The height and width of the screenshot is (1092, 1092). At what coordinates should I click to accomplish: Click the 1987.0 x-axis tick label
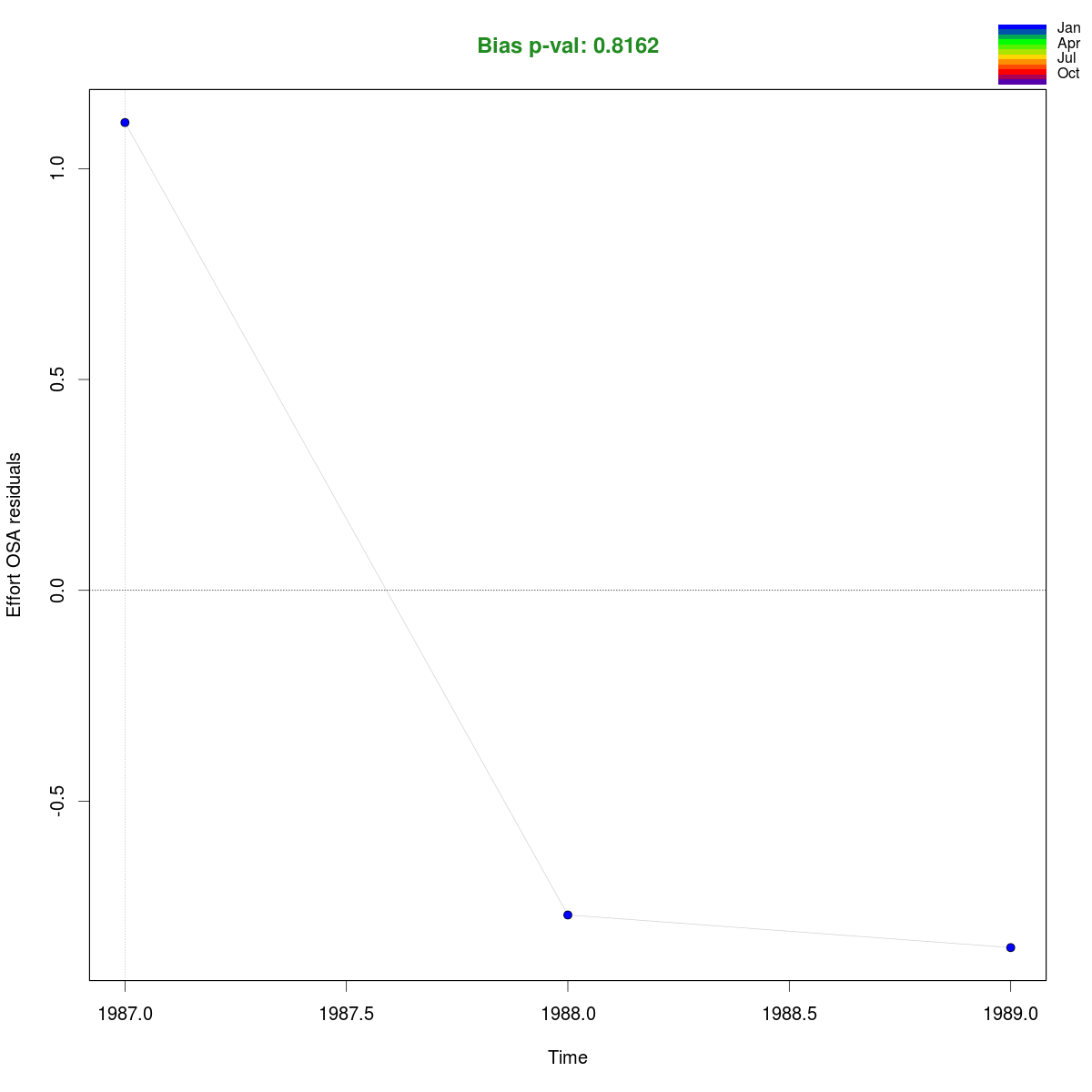point(125,1014)
